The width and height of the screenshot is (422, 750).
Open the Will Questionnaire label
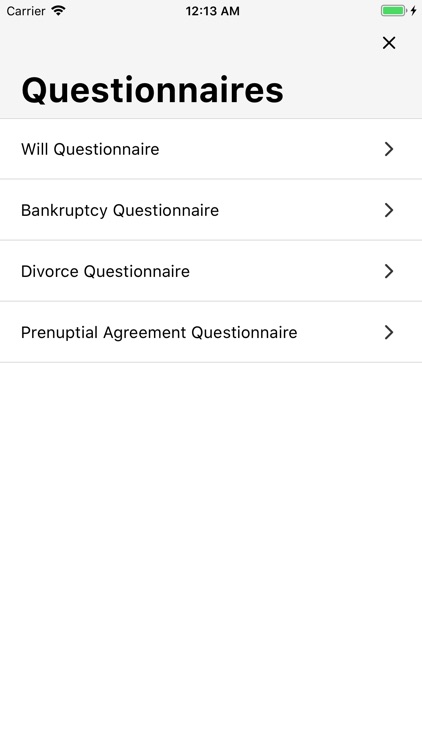(90, 149)
